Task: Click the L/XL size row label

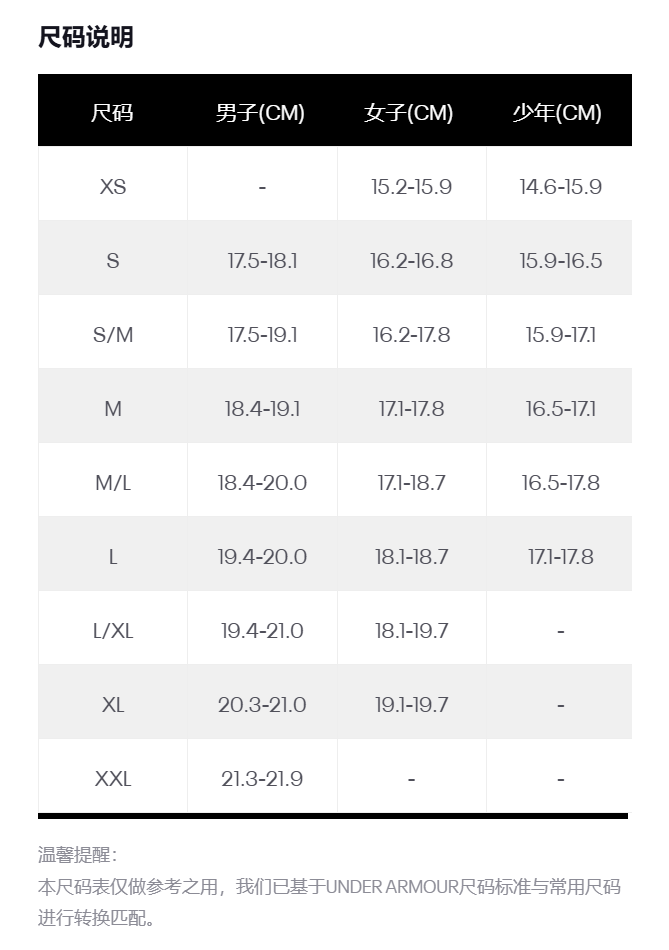Action: point(113,631)
